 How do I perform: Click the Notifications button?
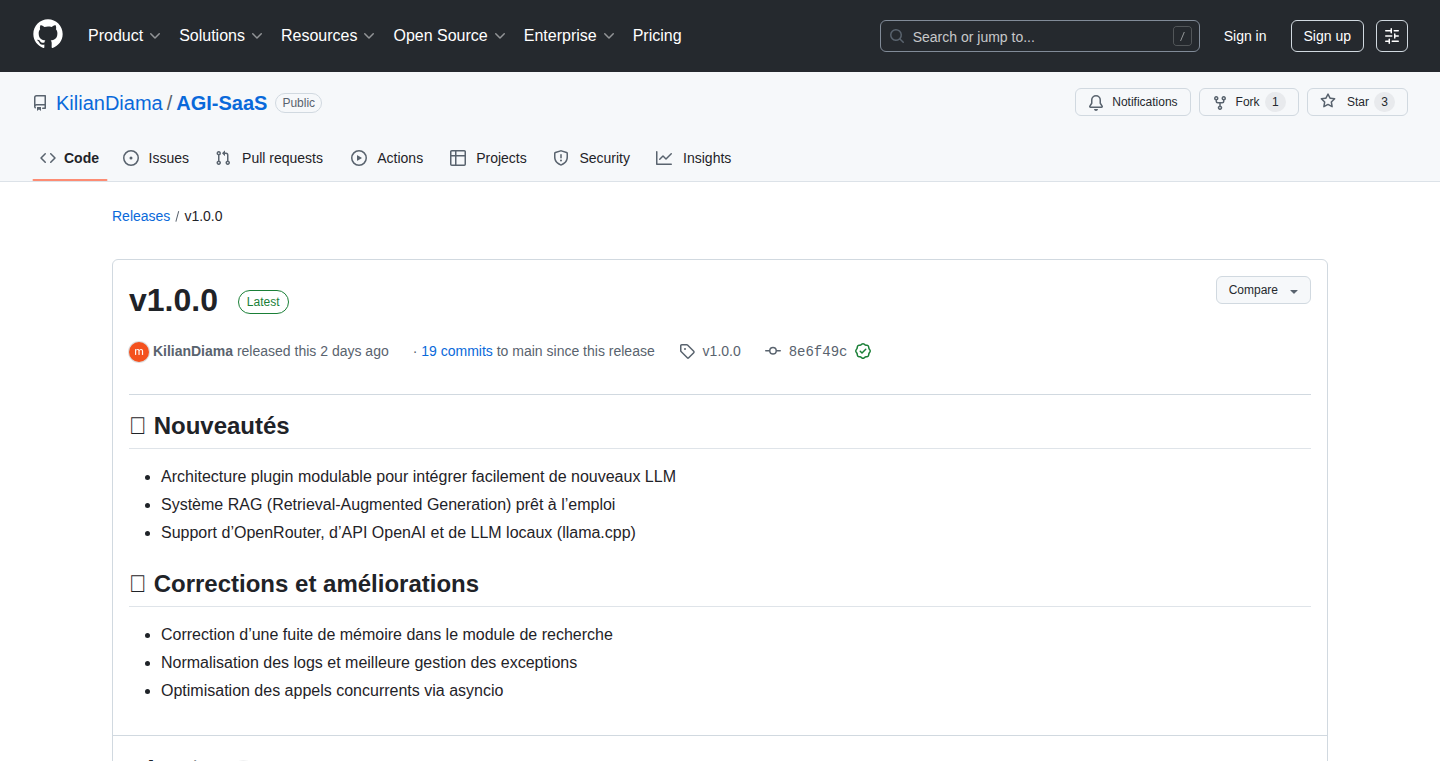[1133, 102]
